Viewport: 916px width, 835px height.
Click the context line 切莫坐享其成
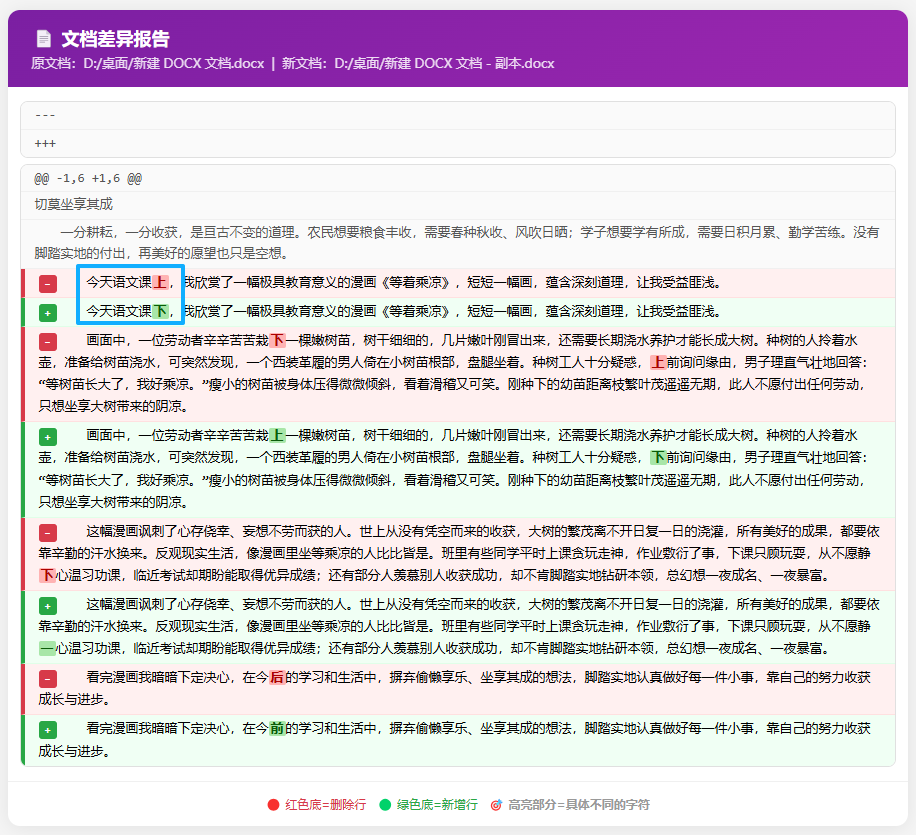click(458, 205)
